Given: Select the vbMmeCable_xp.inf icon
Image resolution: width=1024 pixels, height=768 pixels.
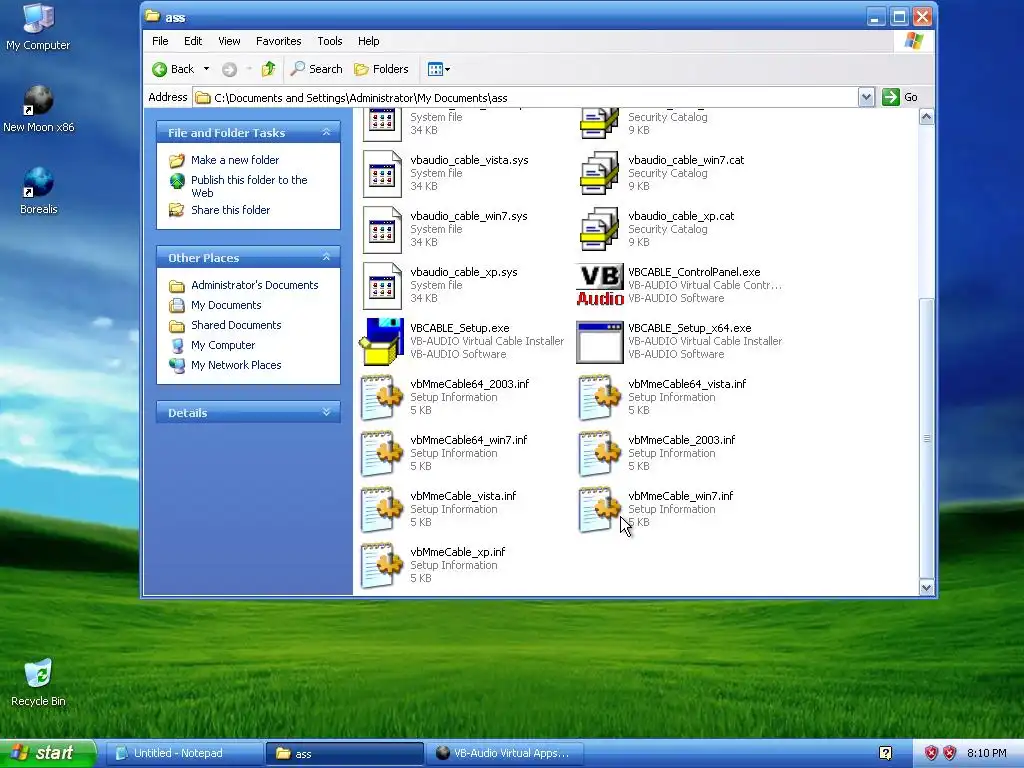Looking at the screenshot, I should [x=382, y=566].
